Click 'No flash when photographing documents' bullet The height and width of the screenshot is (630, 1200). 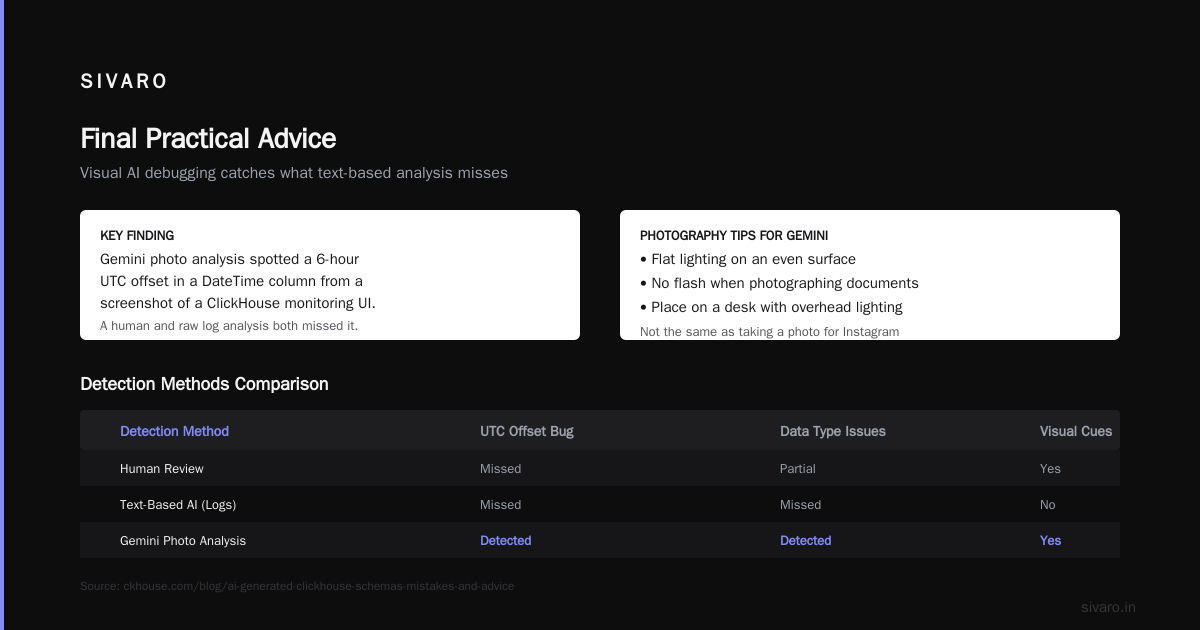click(x=779, y=283)
